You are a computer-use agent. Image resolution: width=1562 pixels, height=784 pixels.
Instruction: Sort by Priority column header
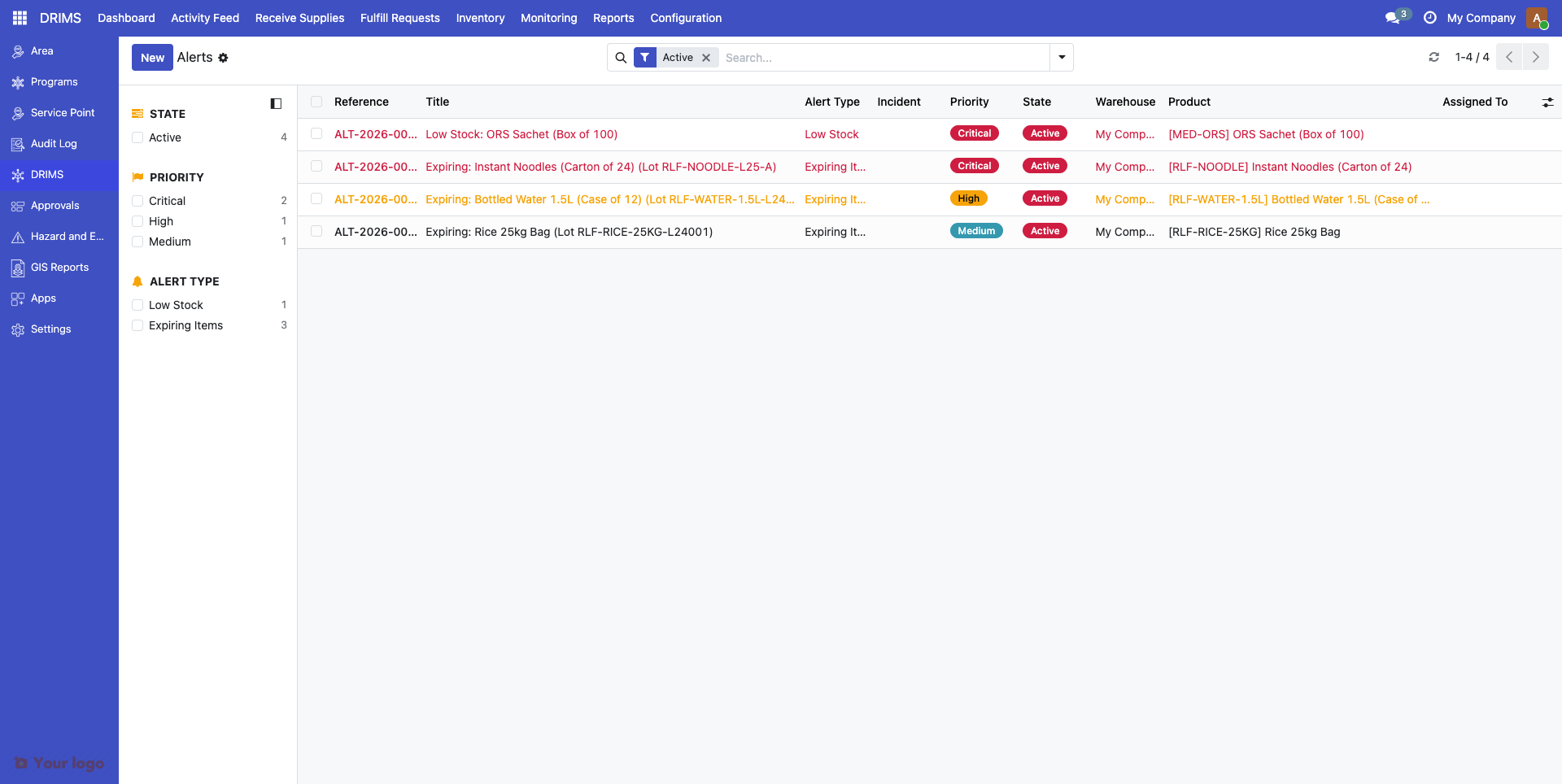coord(970,102)
